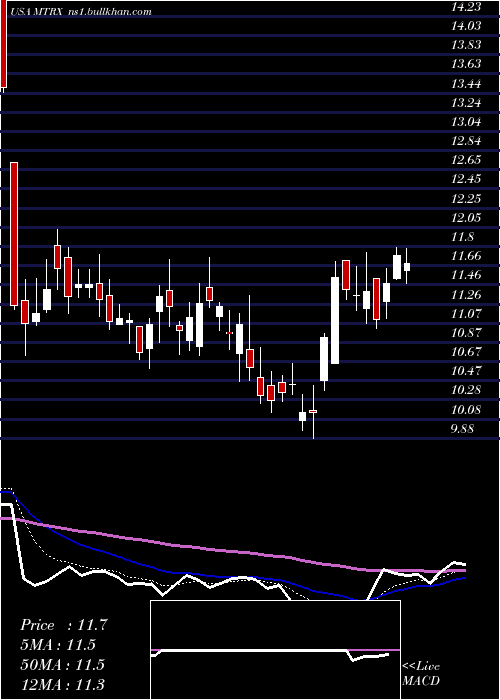Click the 5MA : 11.5 readout
Screen dimensions: 500x700
pyautogui.click(x=58, y=645)
